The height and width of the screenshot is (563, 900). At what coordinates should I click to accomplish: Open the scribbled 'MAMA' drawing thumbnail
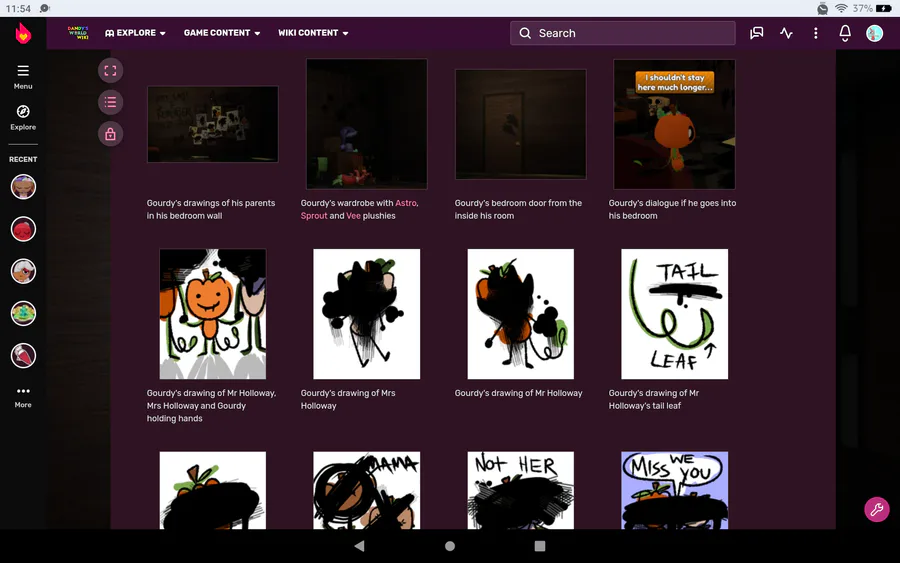pyautogui.click(x=367, y=490)
